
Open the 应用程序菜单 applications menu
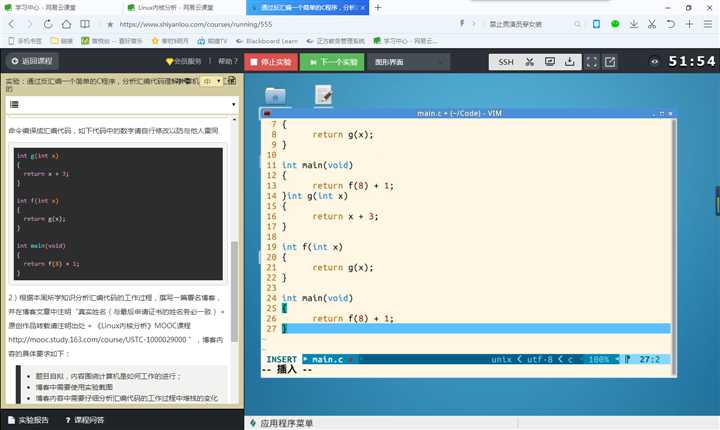point(281,424)
